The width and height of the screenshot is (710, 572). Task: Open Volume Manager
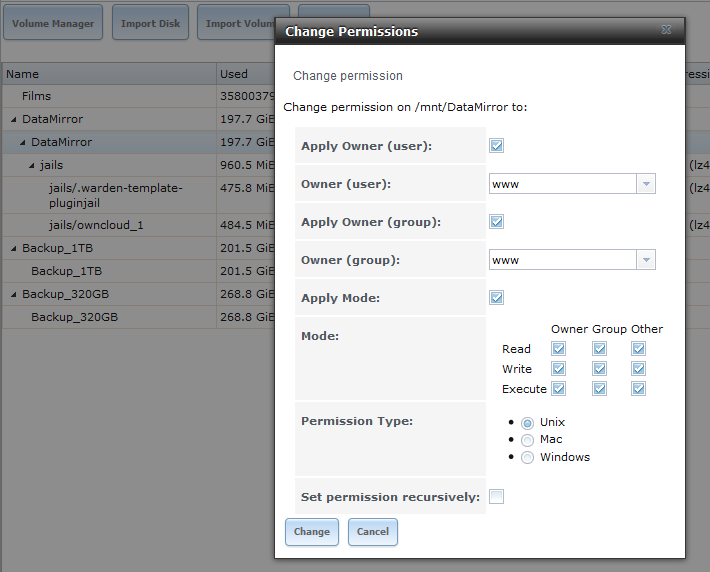coord(53,23)
